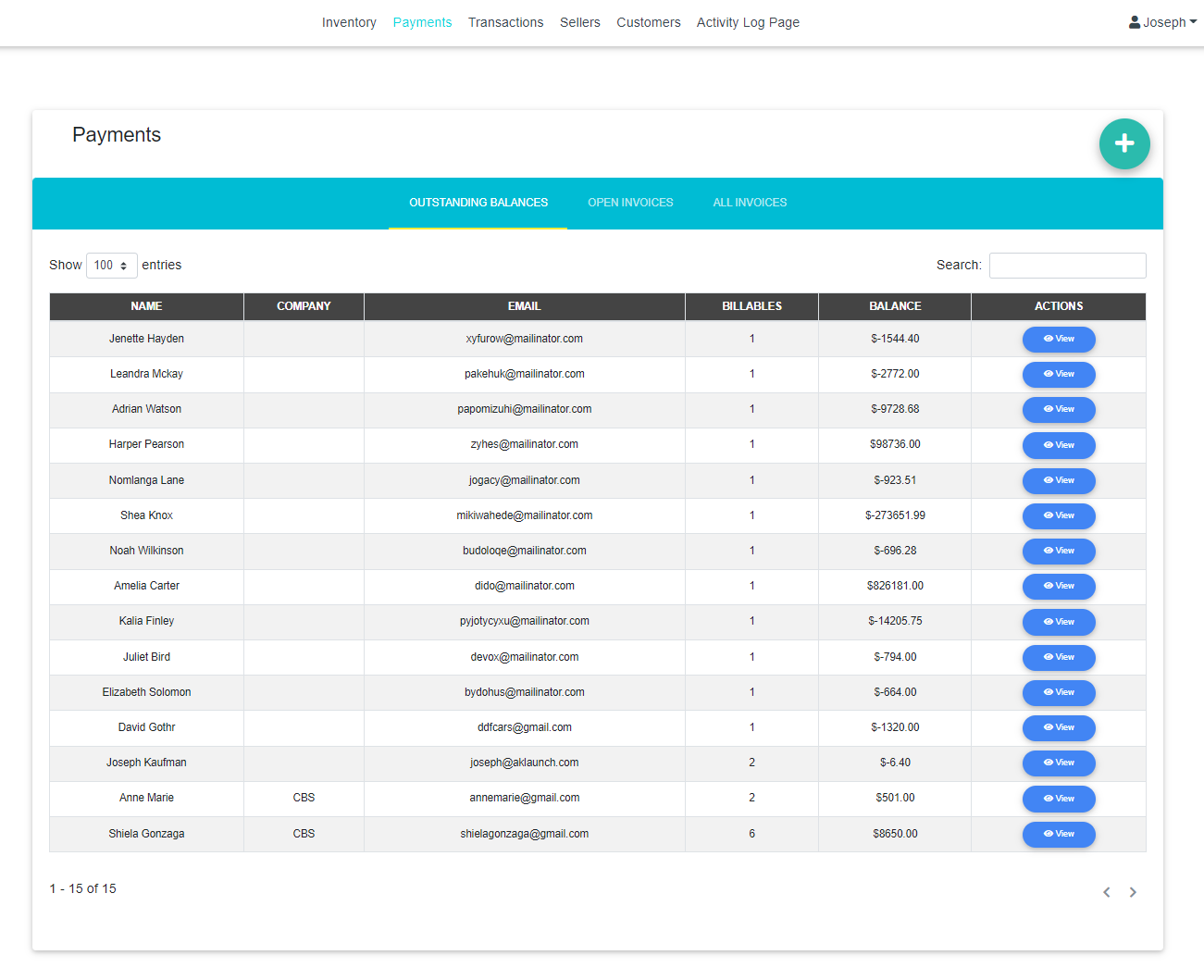Go to previous page with left chevron
The image size is (1204, 980).
(x=1106, y=892)
